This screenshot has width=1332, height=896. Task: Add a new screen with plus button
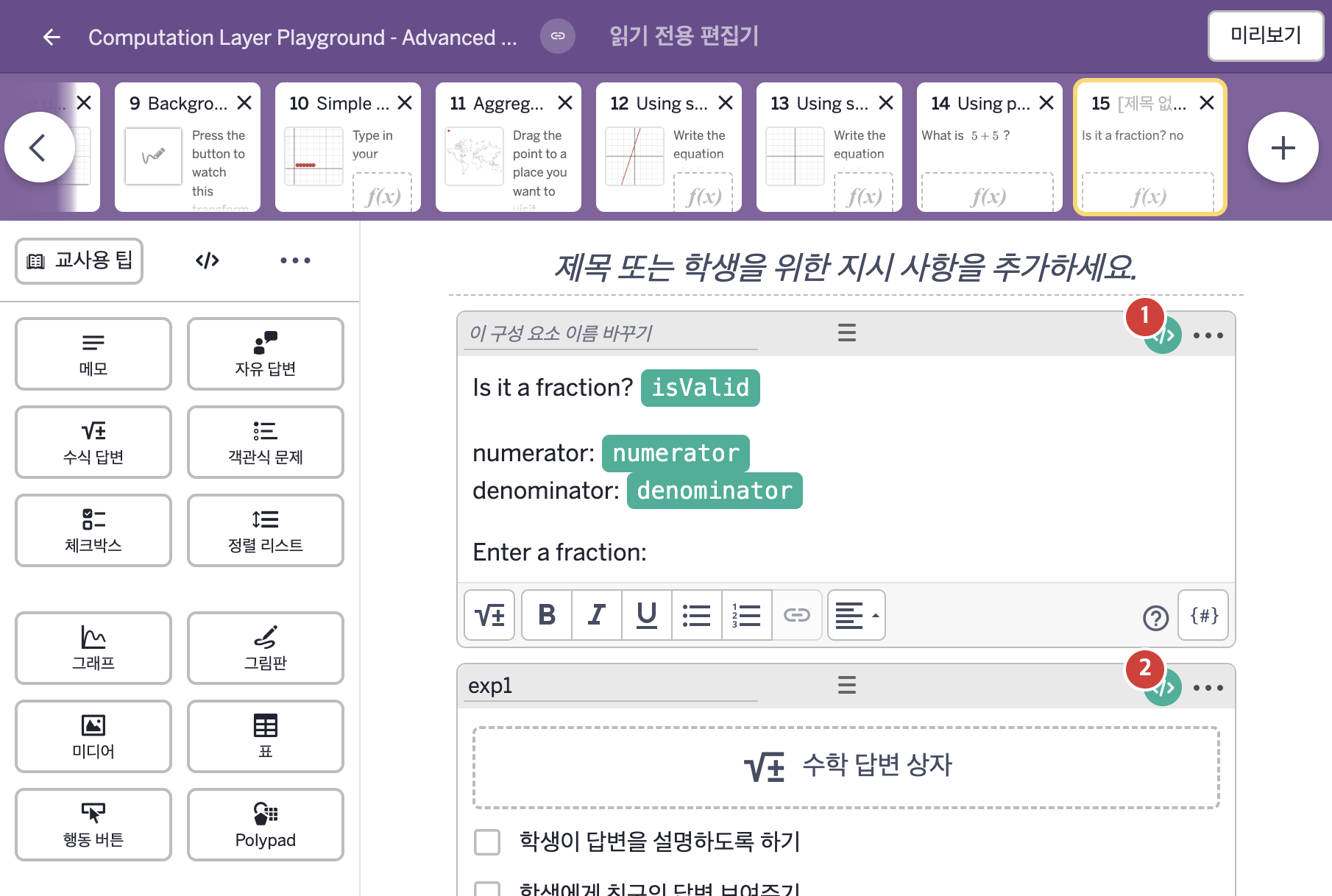pyautogui.click(x=1283, y=148)
